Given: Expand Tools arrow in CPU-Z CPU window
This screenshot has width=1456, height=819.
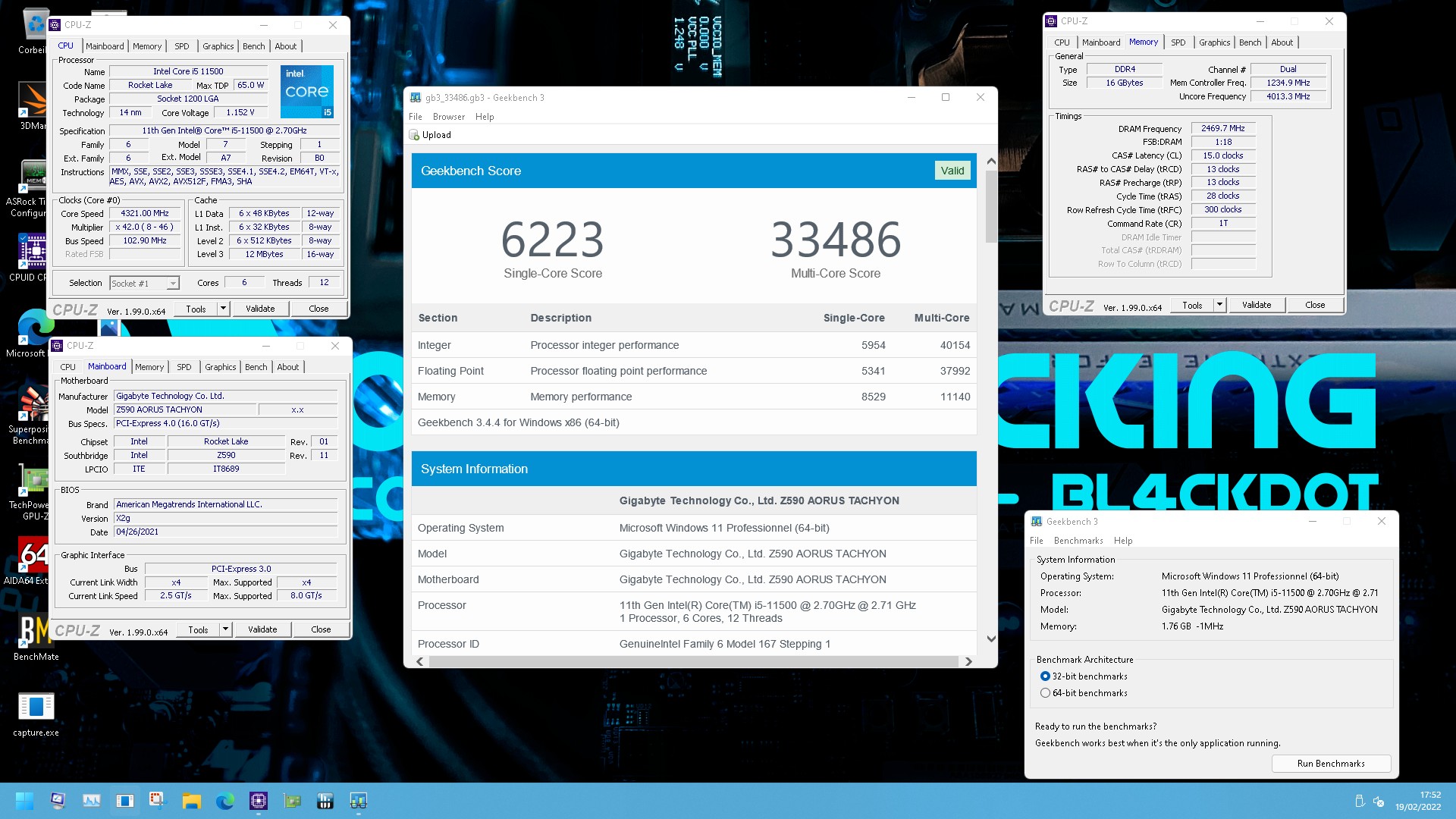Looking at the screenshot, I should 224,309.
